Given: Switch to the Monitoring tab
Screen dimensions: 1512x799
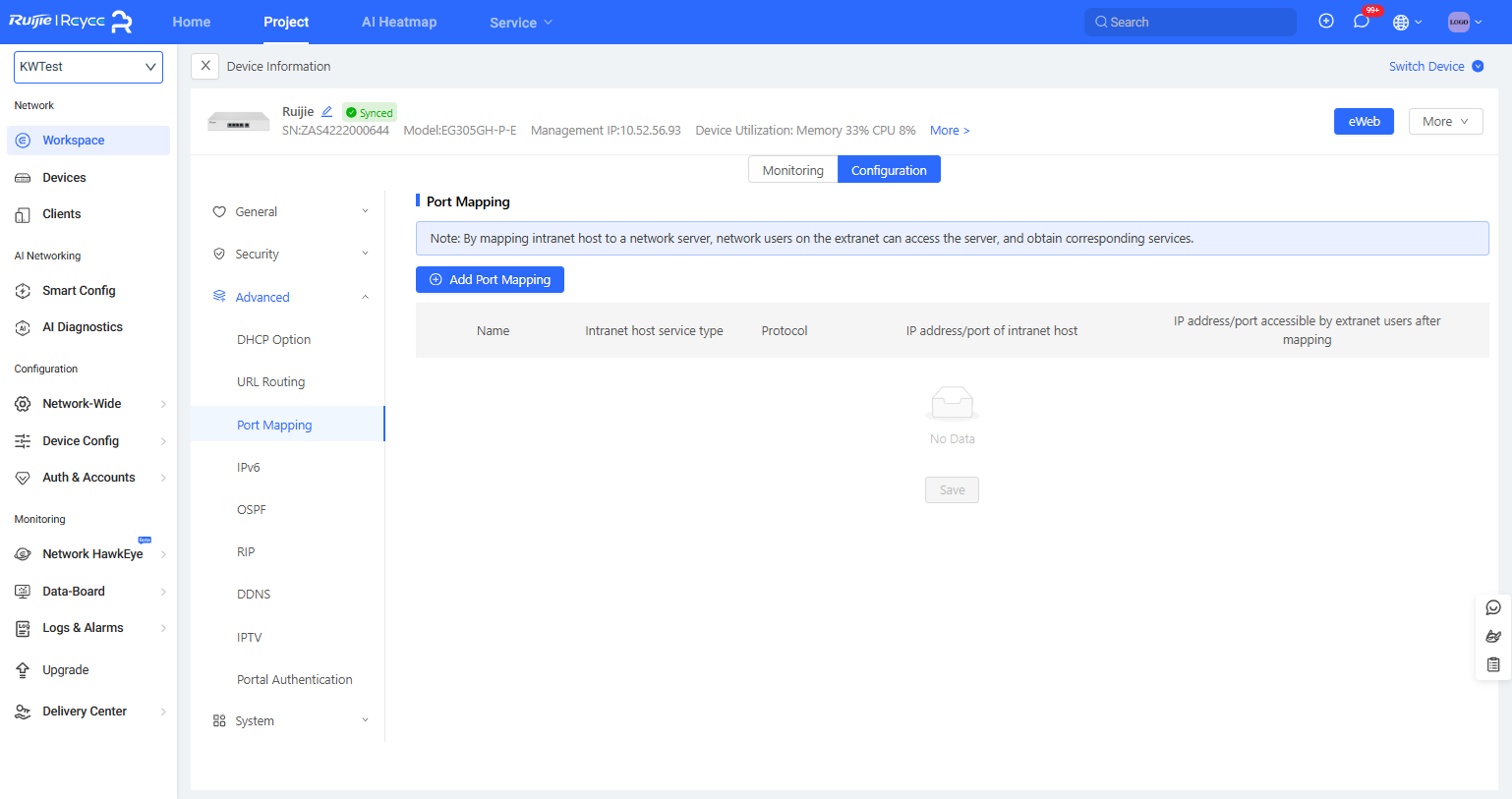Looking at the screenshot, I should pyautogui.click(x=792, y=170).
